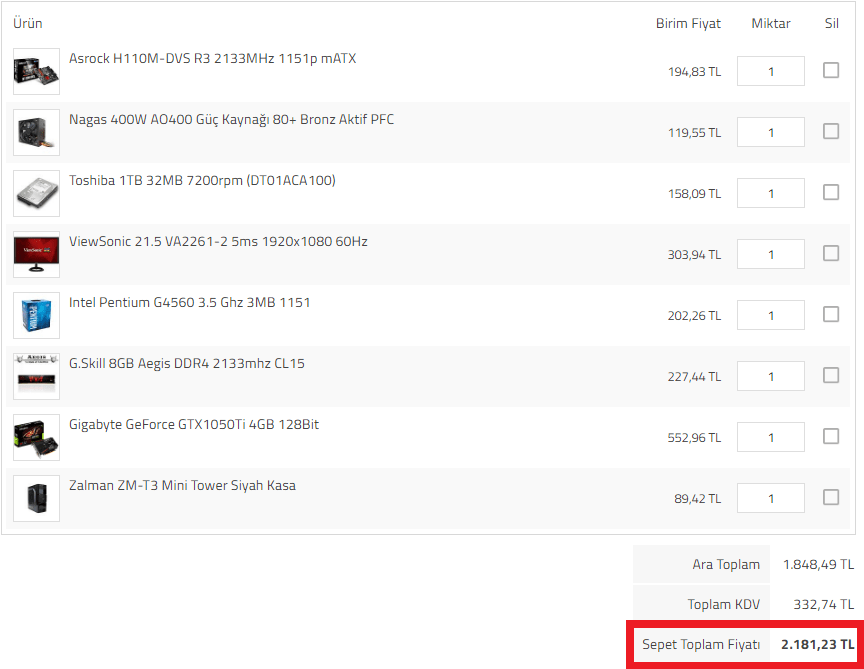
Task: Mark Gigabyte GTX1050Ti for deletion
Action: point(831,436)
